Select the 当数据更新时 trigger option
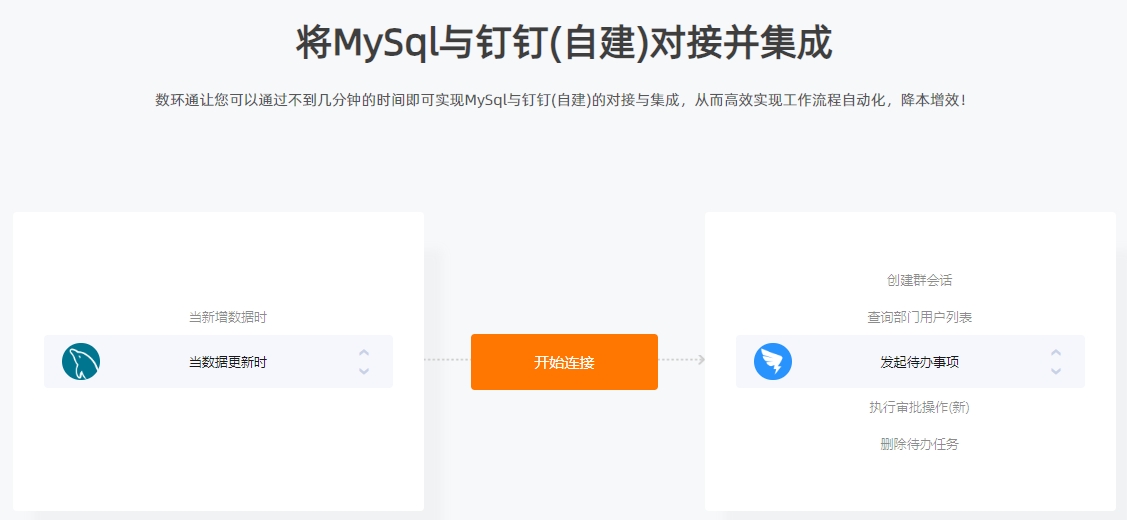 click(228, 362)
